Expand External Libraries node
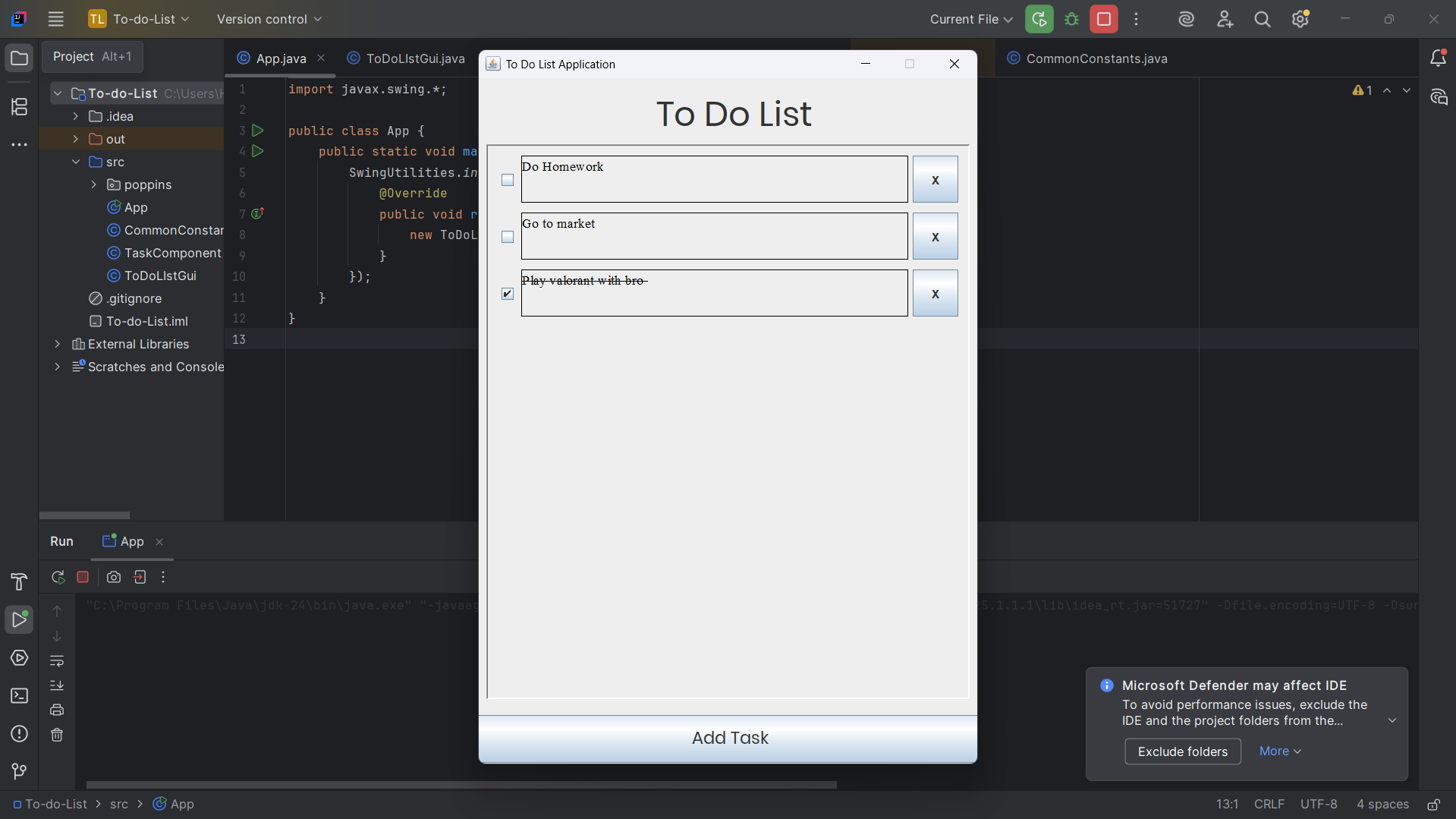Image resolution: width=1456 pixels, height=819 pixels. (58, 344)
